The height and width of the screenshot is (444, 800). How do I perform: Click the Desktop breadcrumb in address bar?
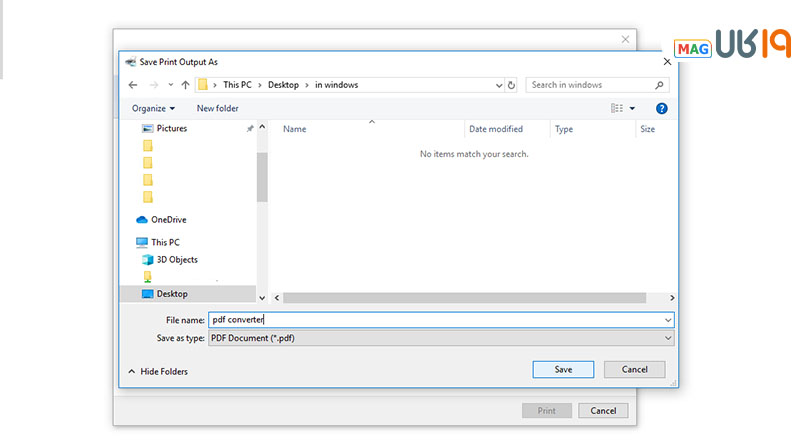[x=283, y=85]
